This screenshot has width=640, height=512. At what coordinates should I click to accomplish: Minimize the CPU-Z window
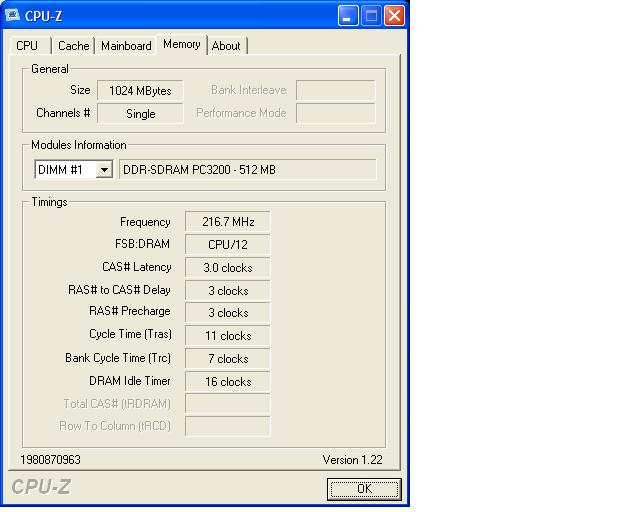348,16
